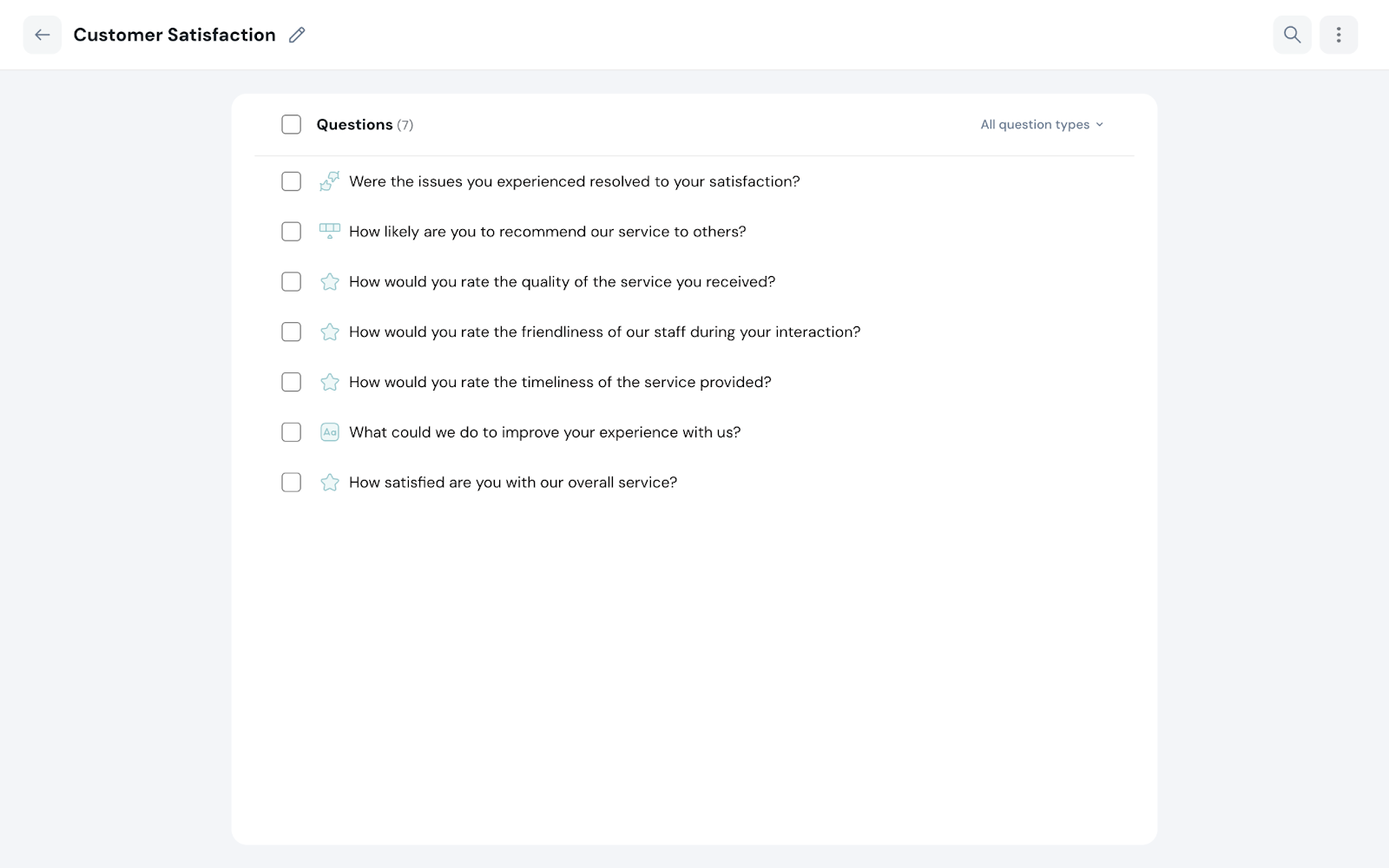The width and height of the screenshot is (1389, 868).
Task: Click the chevron next to All question types
Action: click(1099, 125)
